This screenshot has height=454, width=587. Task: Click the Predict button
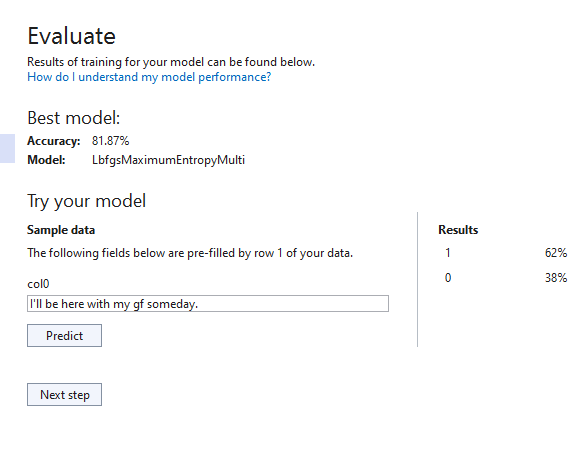[x=64, y=335]
